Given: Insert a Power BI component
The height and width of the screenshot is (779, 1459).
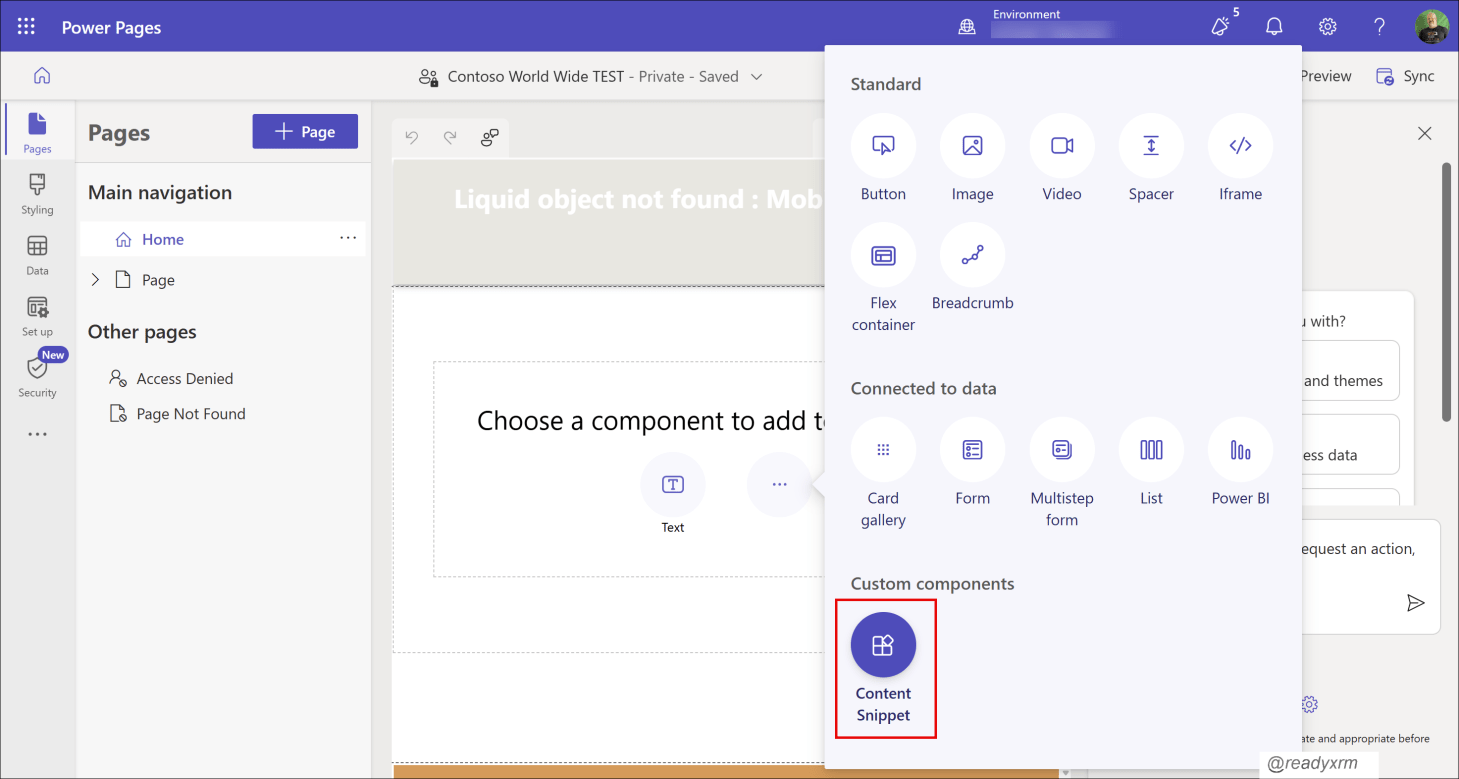Looking at the screenshot, I should coord(1240,462).
